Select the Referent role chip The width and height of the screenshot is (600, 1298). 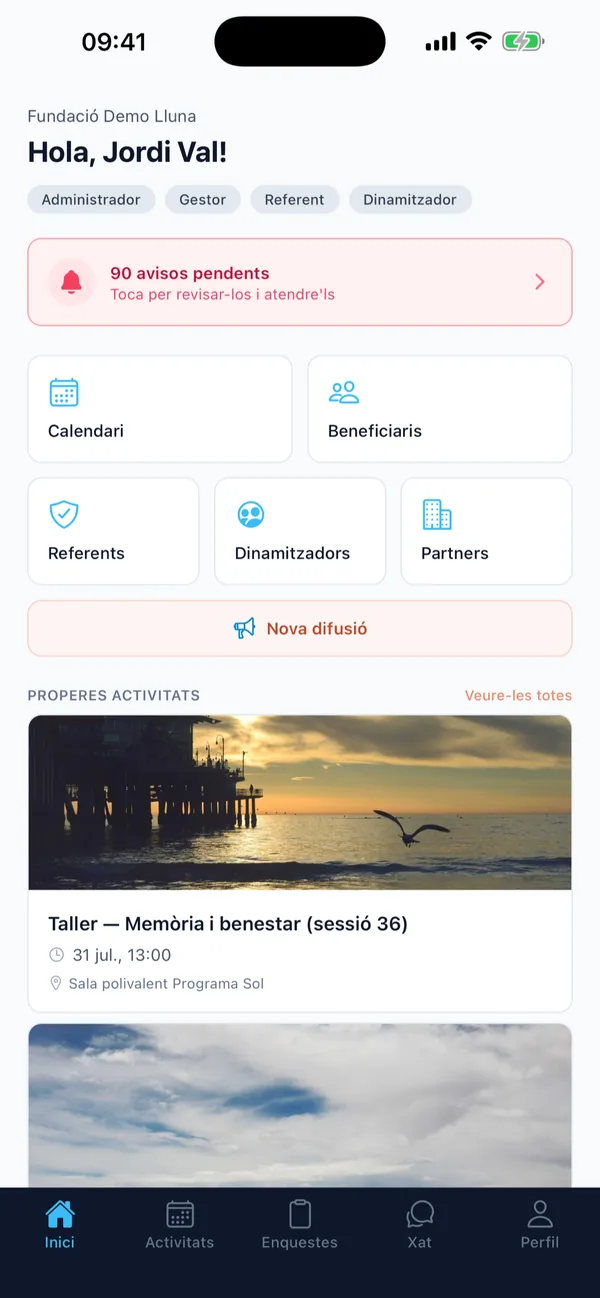point(294,200)
